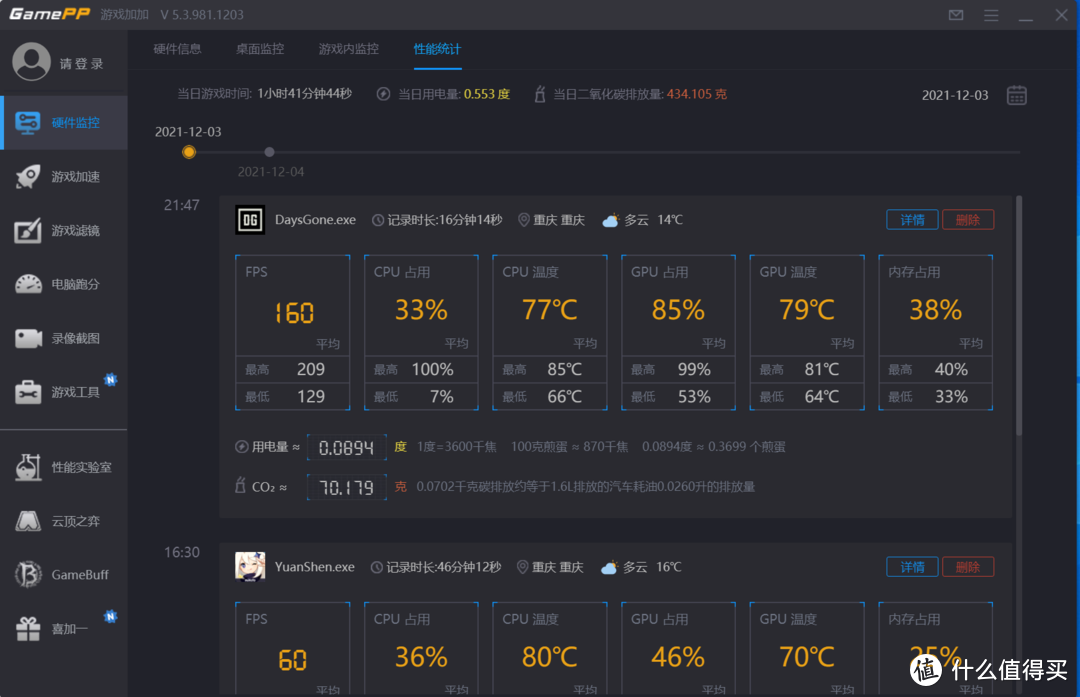The image size is (1080, 697).
Task: Select the 2021-12-03 timeline marker
Action: (189, 152)
